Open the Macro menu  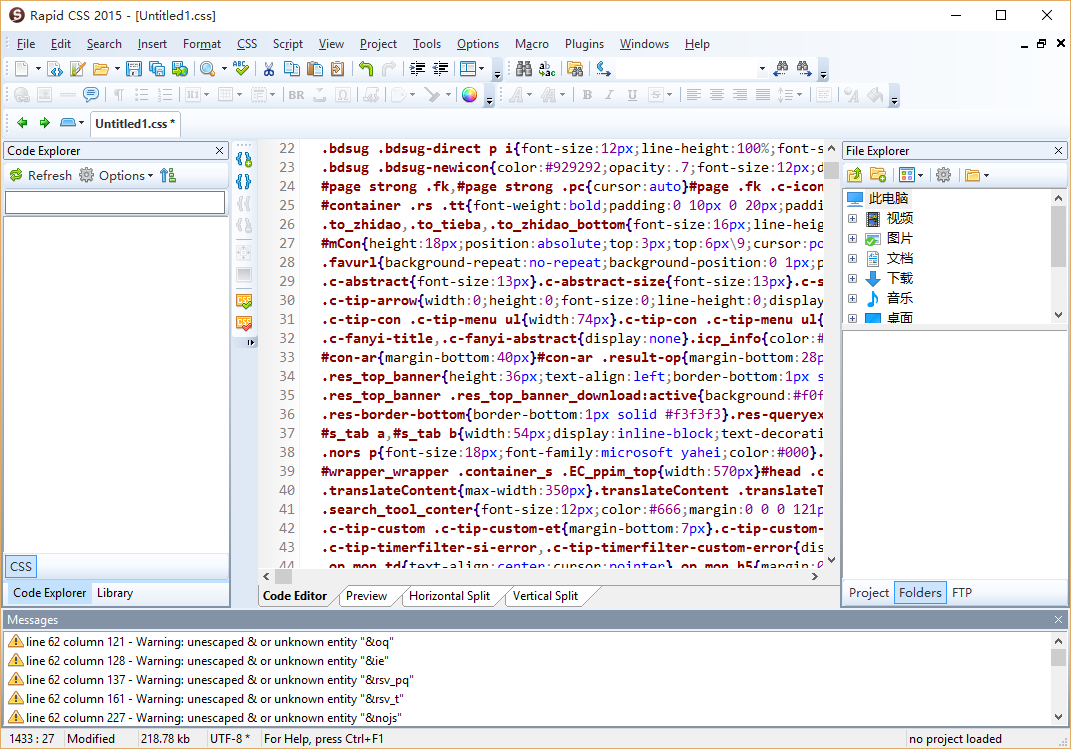click(531, 44)
